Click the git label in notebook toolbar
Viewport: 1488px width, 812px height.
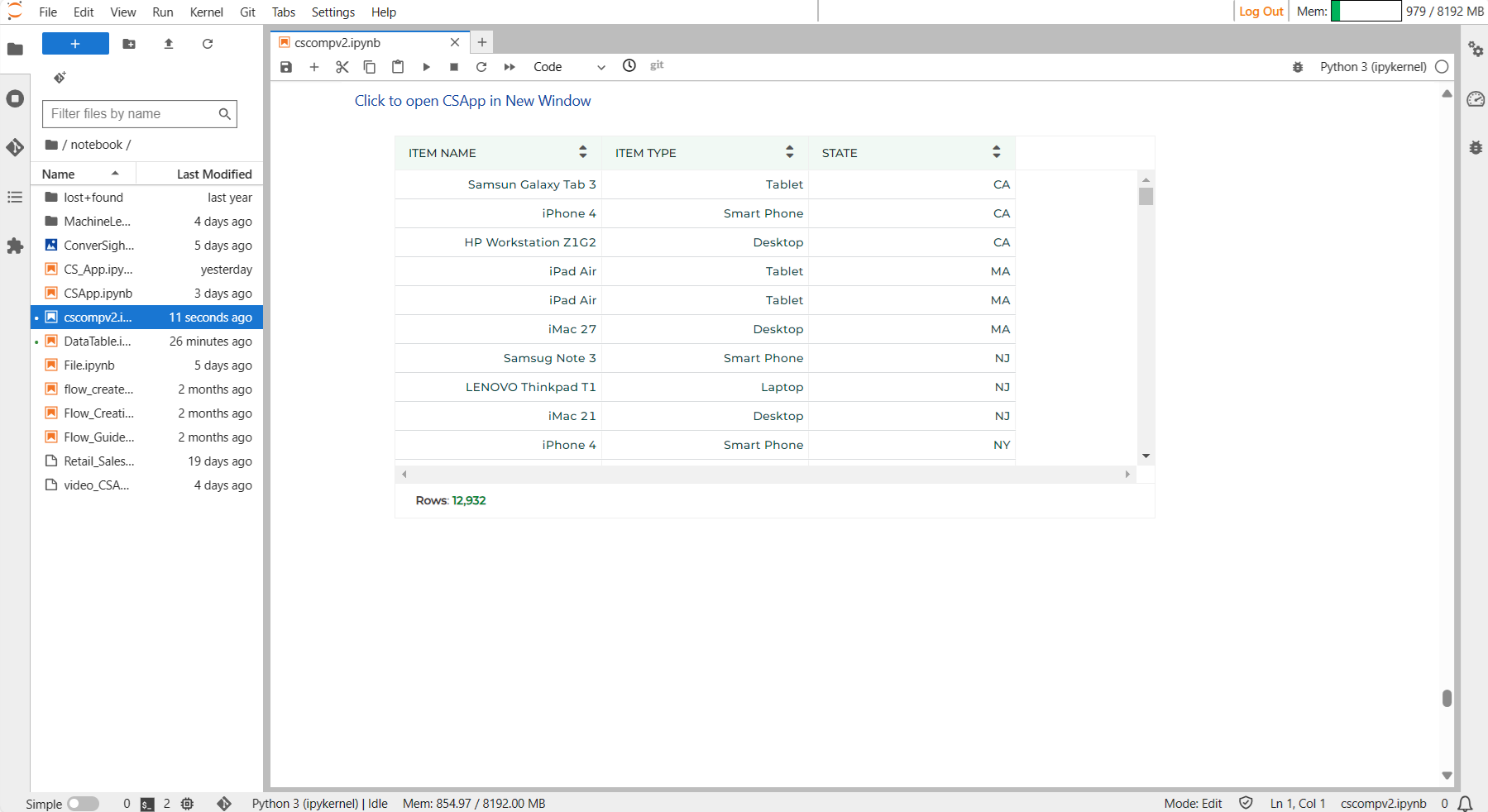pos(657,65)
